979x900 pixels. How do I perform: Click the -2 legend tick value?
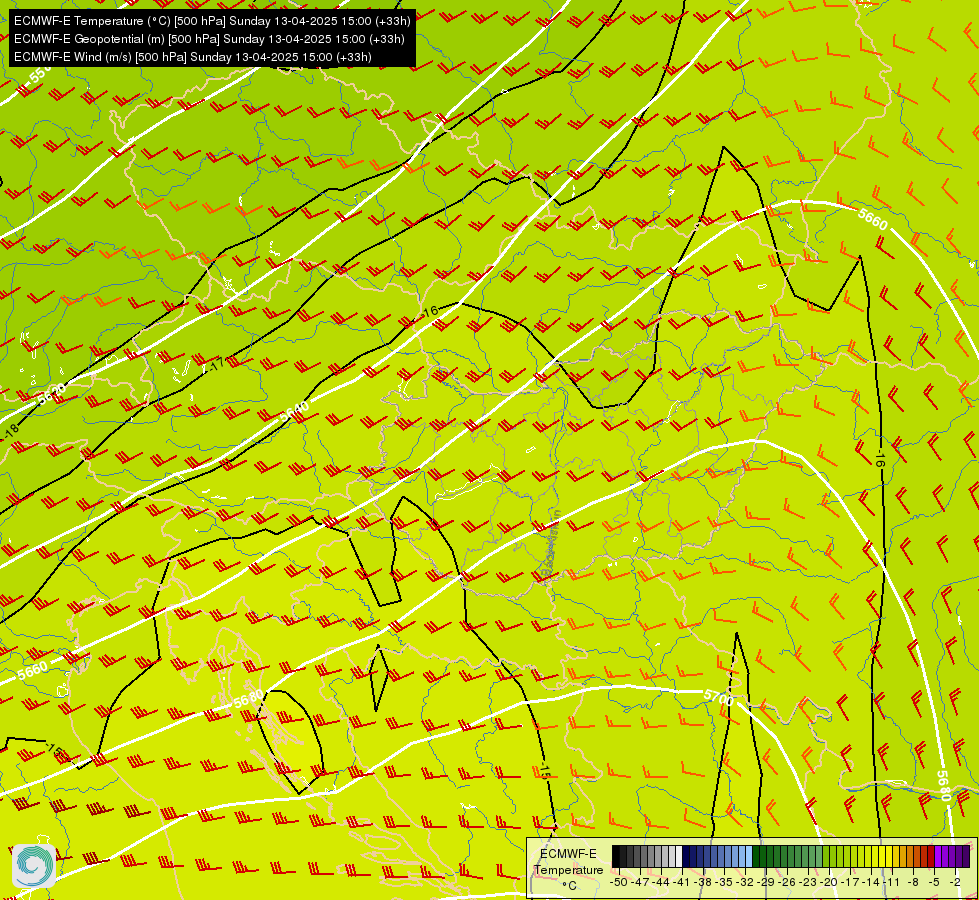(x=956, y=882)
